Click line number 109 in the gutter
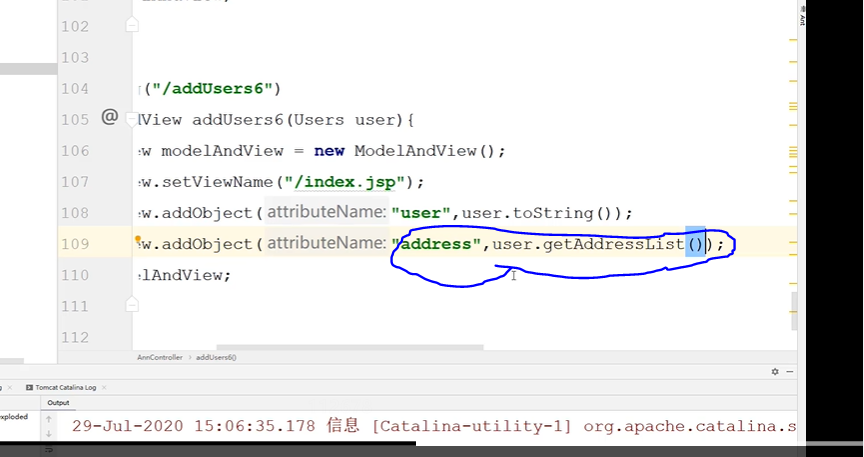This screenshot has height=457, width=864. pos(75,244)
